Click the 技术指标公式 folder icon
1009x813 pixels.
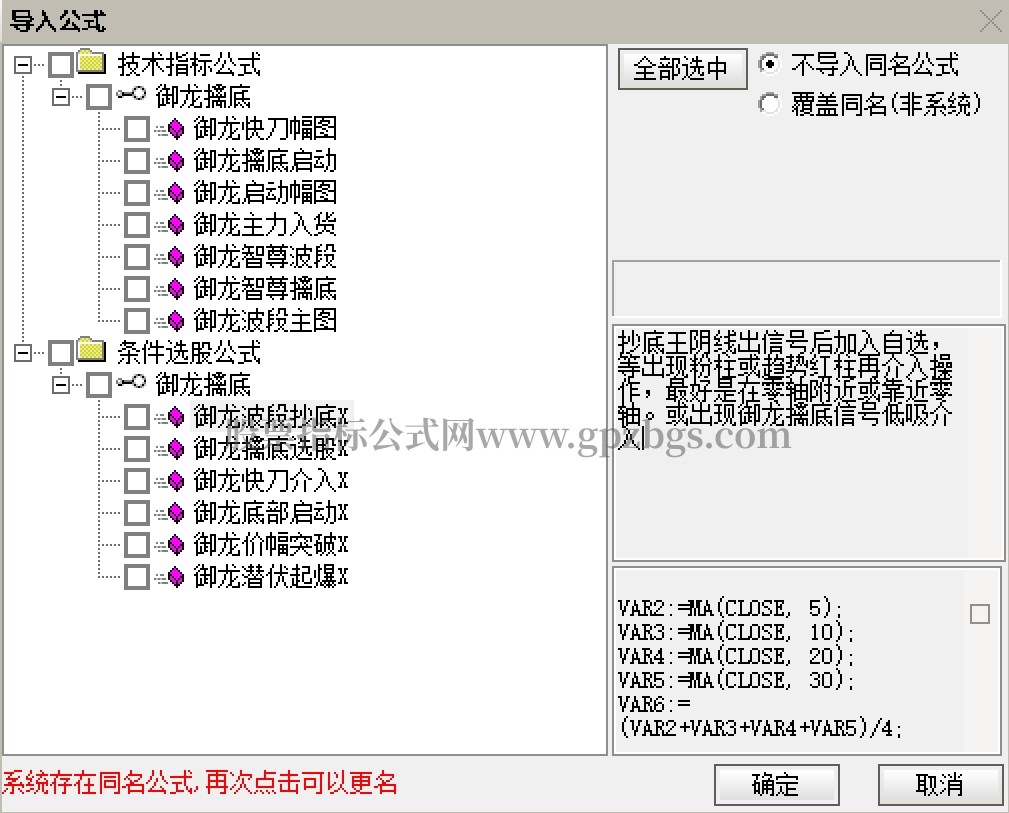92,64
